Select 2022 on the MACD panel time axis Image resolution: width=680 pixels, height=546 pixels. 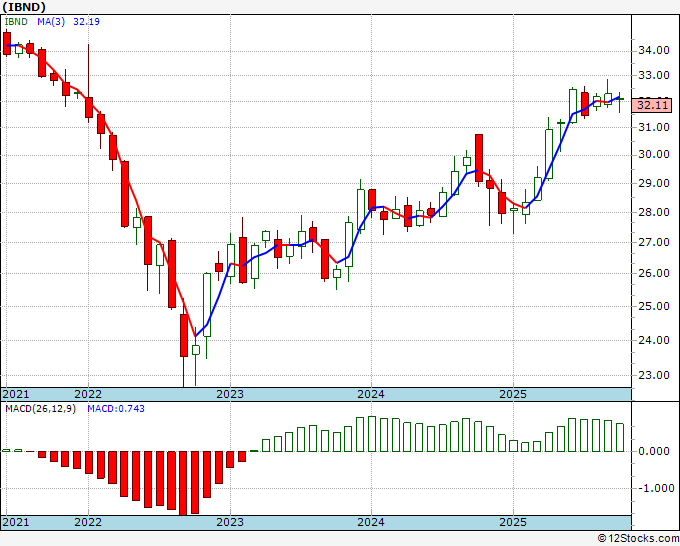pos(88,522)
